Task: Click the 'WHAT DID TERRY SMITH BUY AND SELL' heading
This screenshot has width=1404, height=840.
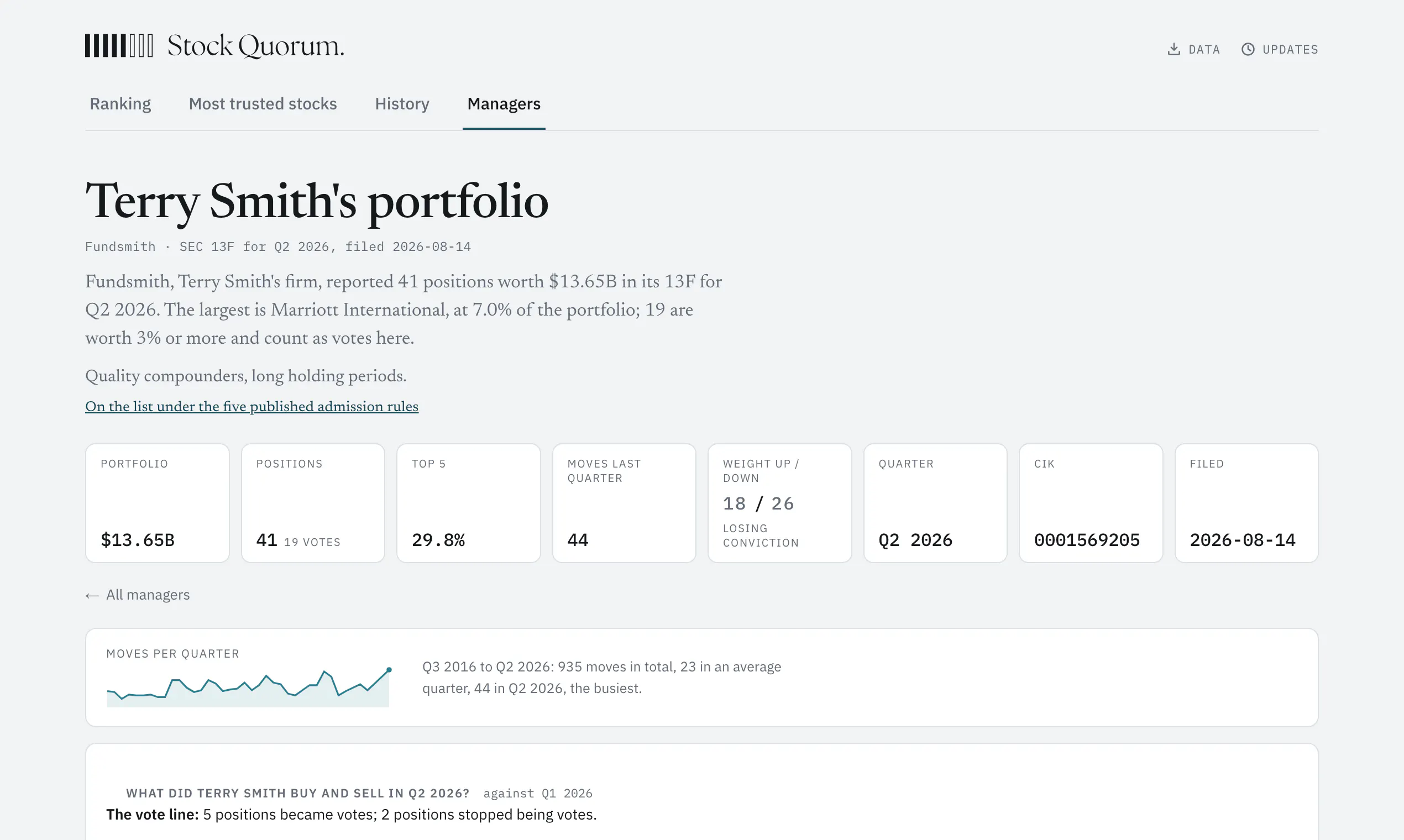Action: click(298, 794)
